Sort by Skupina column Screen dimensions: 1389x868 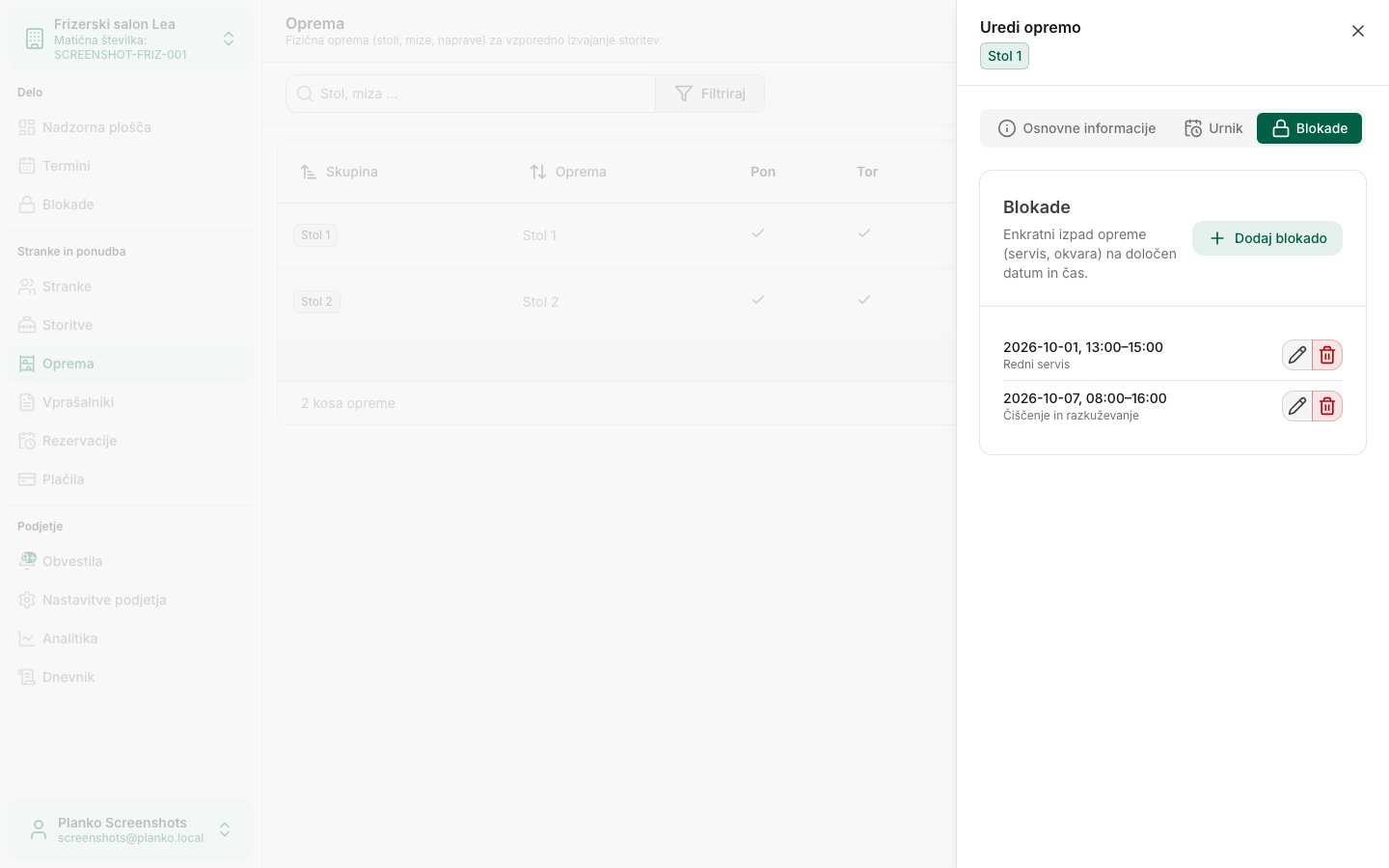pos(339,172)
